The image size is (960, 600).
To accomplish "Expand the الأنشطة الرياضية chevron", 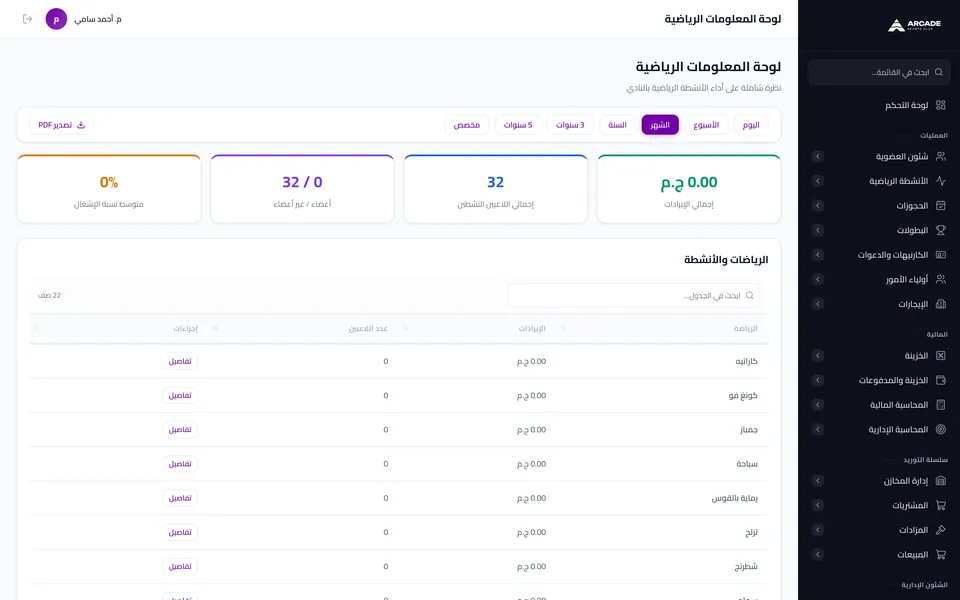I will (817, 181).
